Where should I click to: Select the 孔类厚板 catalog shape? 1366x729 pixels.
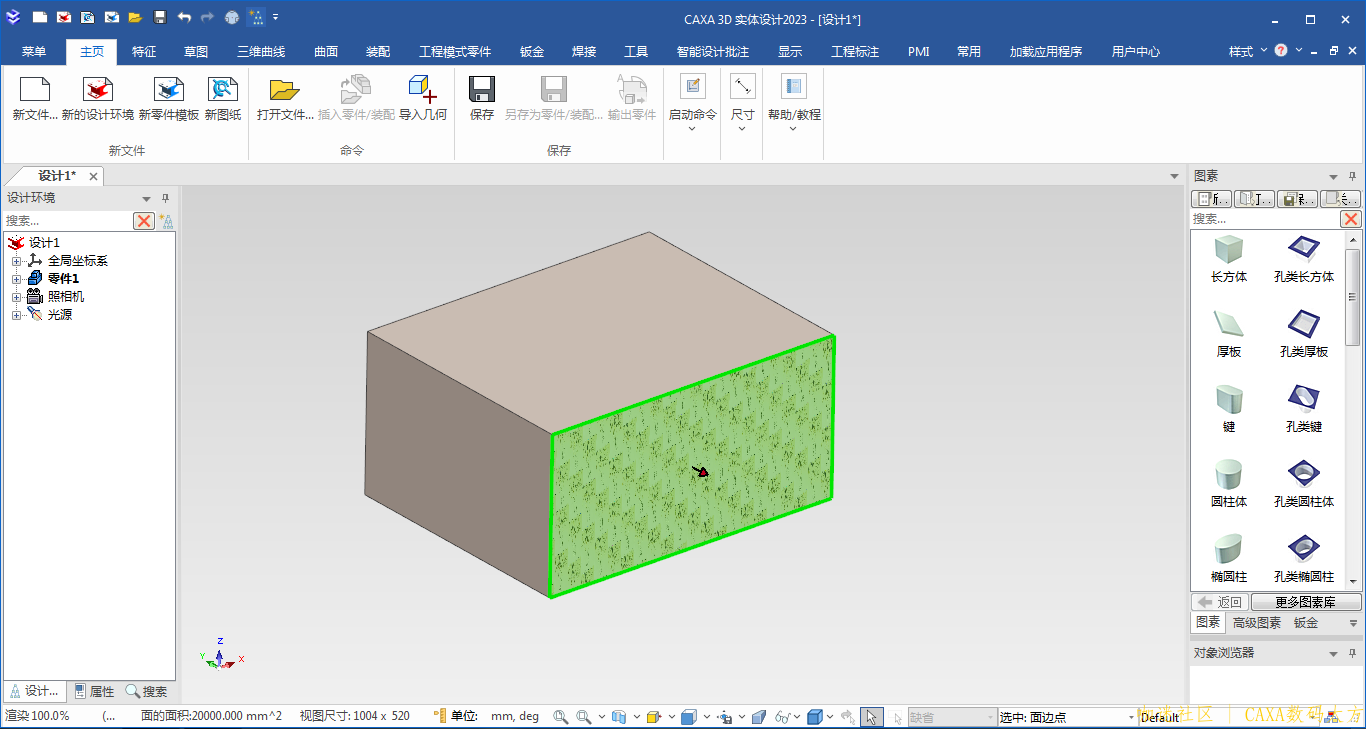(x=1304, y=333)
